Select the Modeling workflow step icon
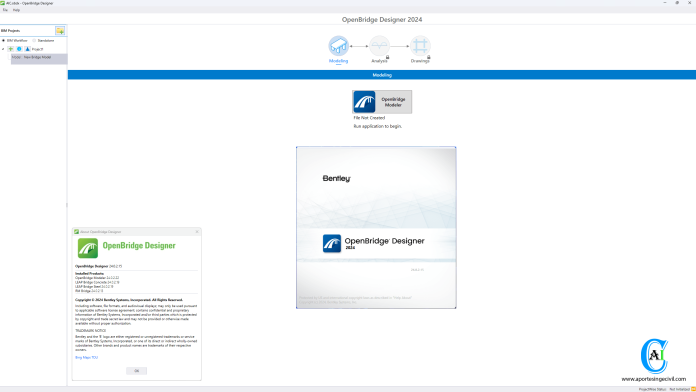 338,46
